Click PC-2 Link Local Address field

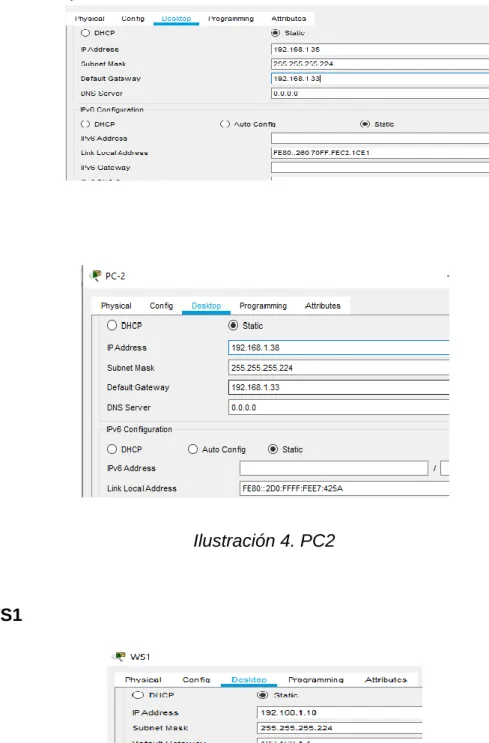pos(344,488)
